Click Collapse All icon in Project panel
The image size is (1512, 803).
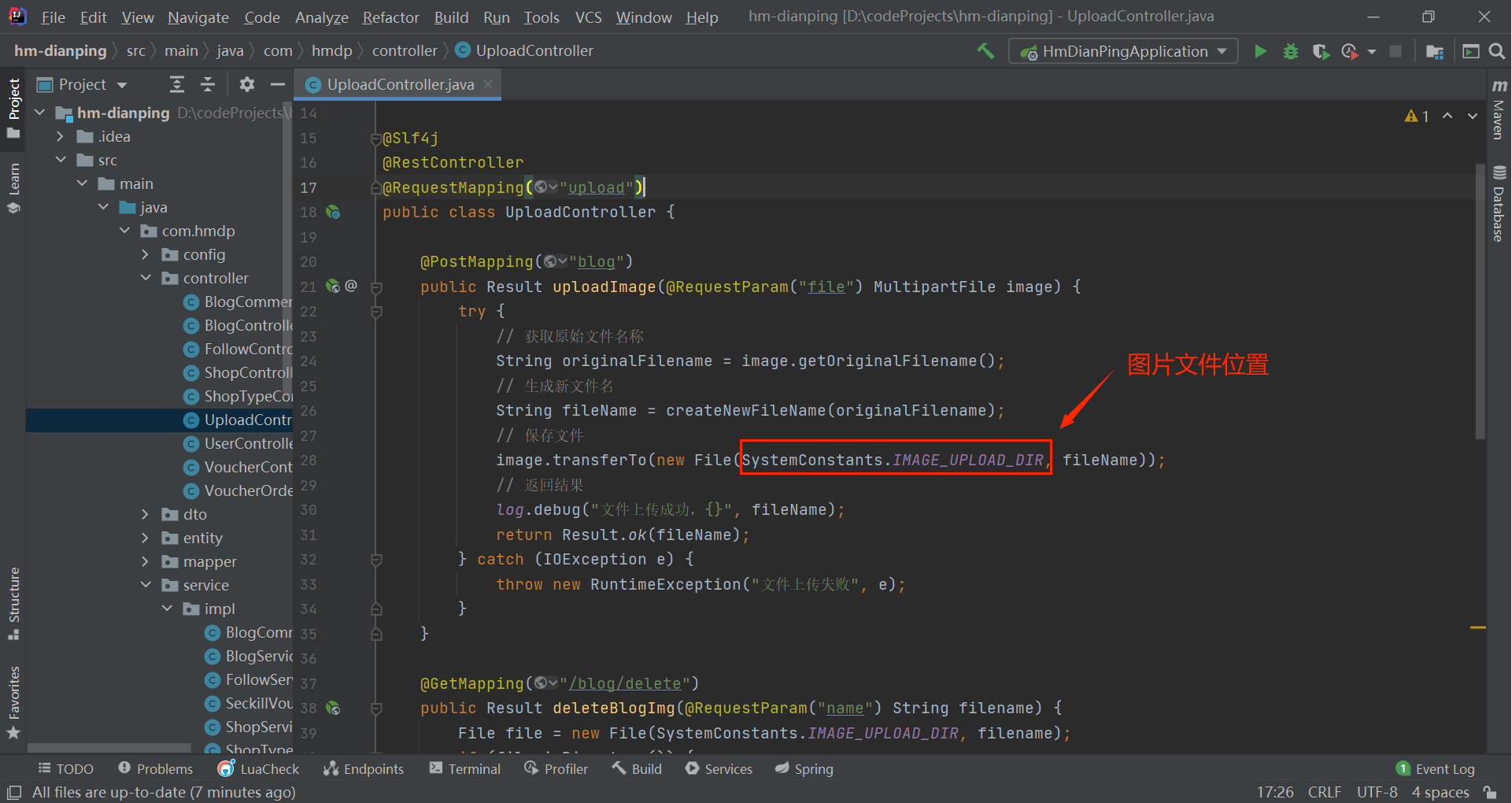click(x=208, y=84)
